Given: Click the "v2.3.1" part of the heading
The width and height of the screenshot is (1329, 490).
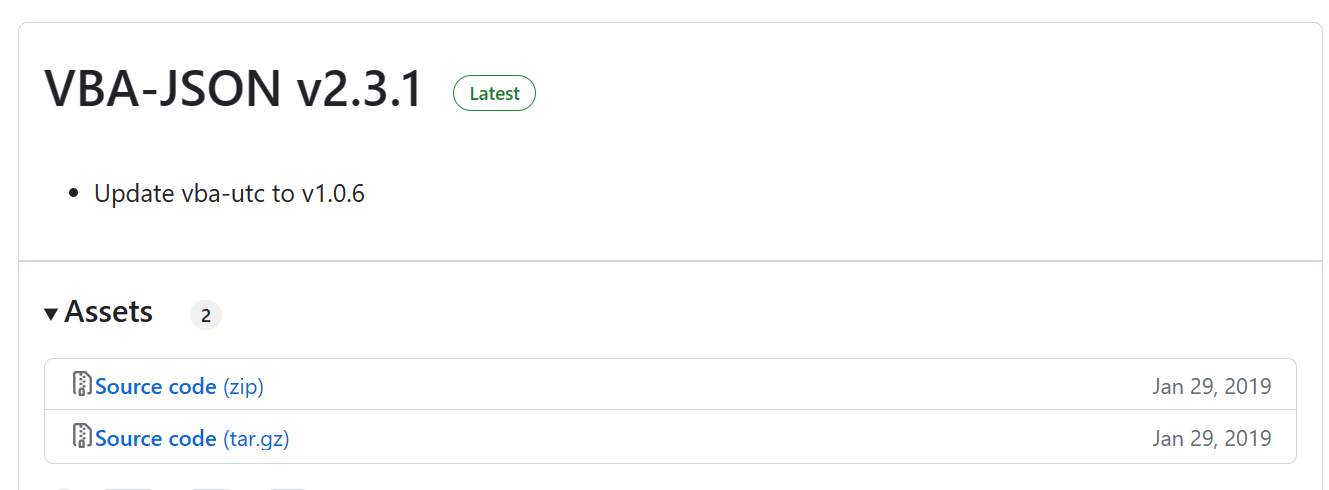Looking at the screenshot, I should pyautogui.click(x=360, y=90).
